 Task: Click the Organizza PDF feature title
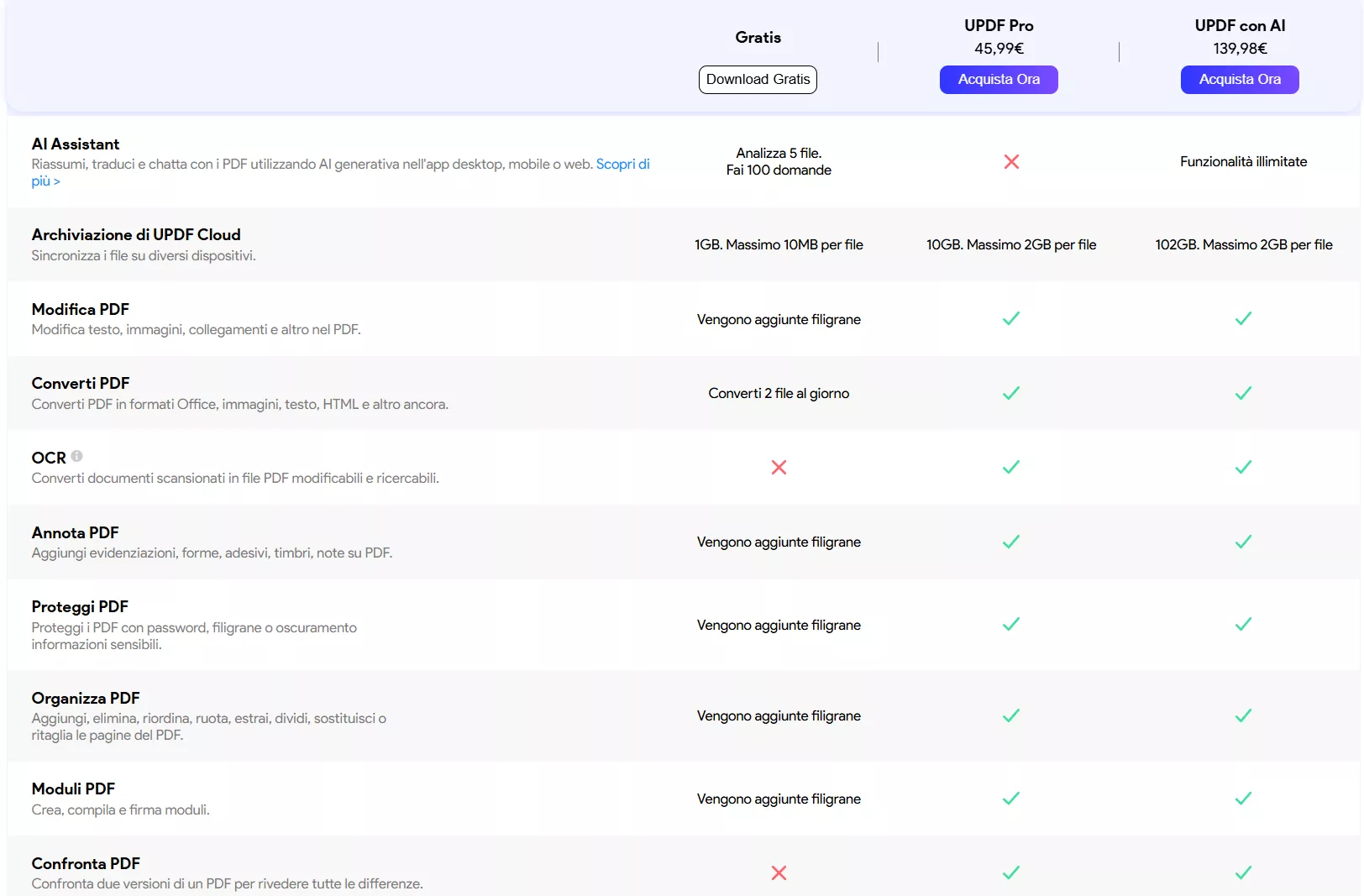pyautogui.click(x=86, y=699)
